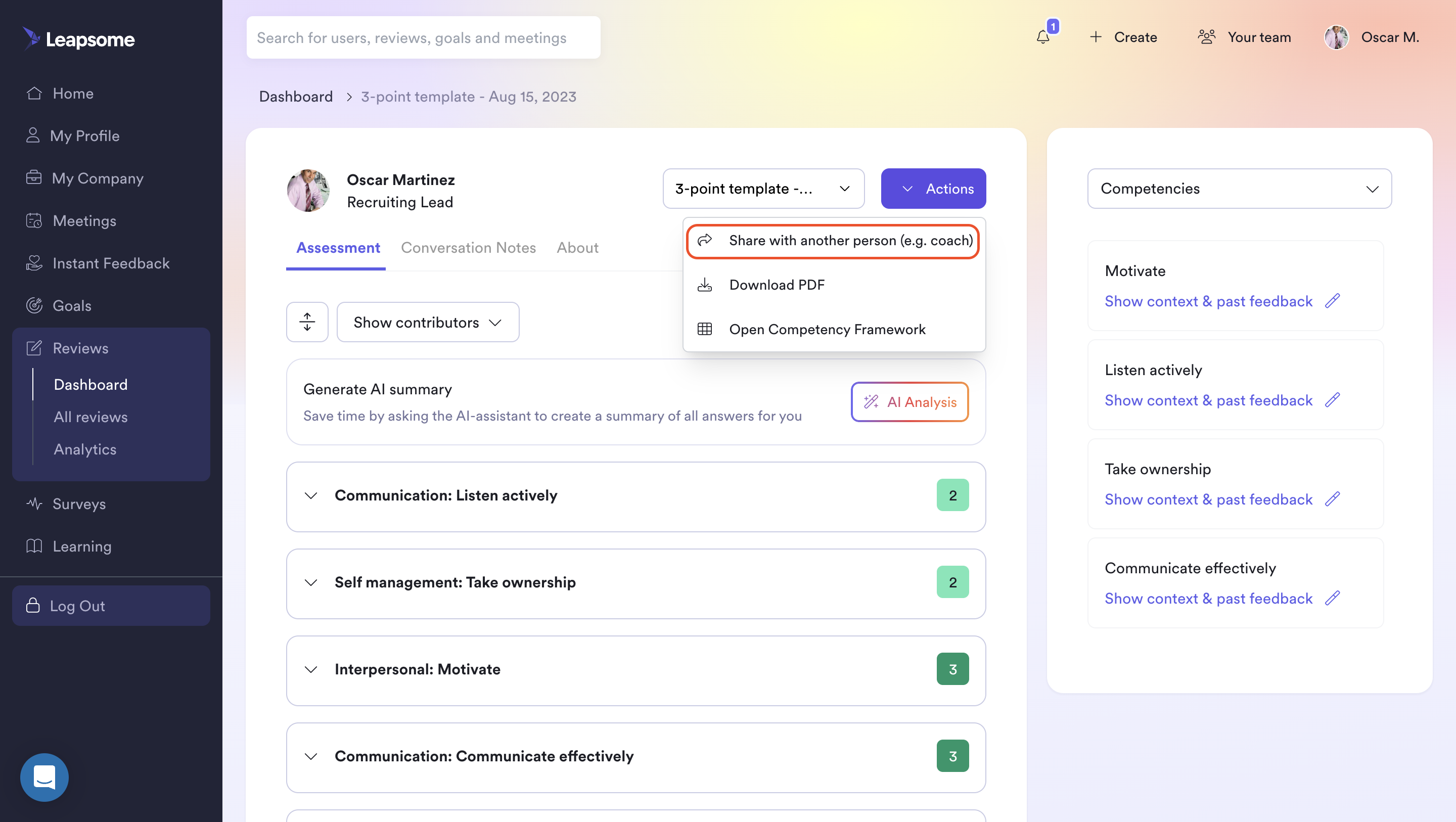
Task: Click the Reviews pencil icon
Action: click(34, 348)
